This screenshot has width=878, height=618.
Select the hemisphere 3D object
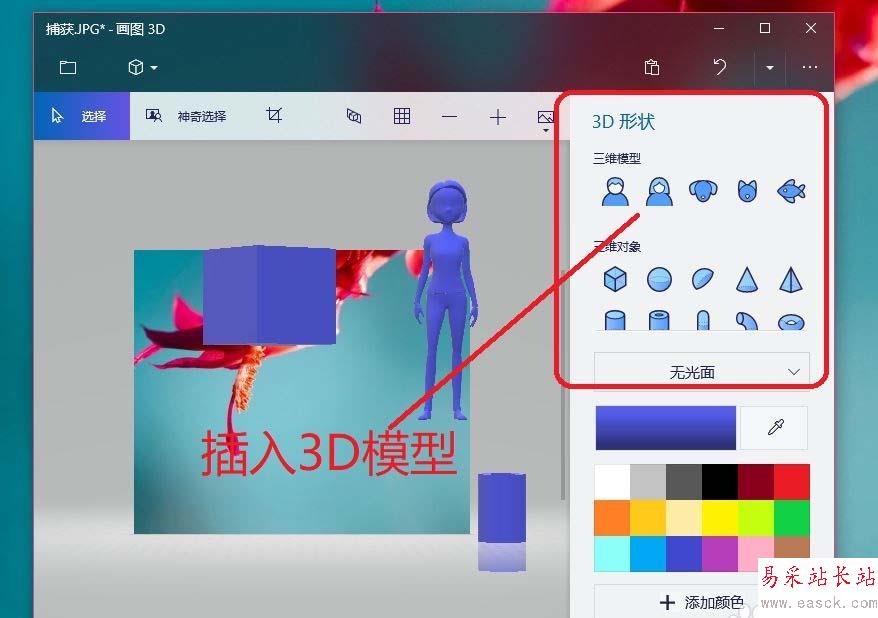click(703, 279)
